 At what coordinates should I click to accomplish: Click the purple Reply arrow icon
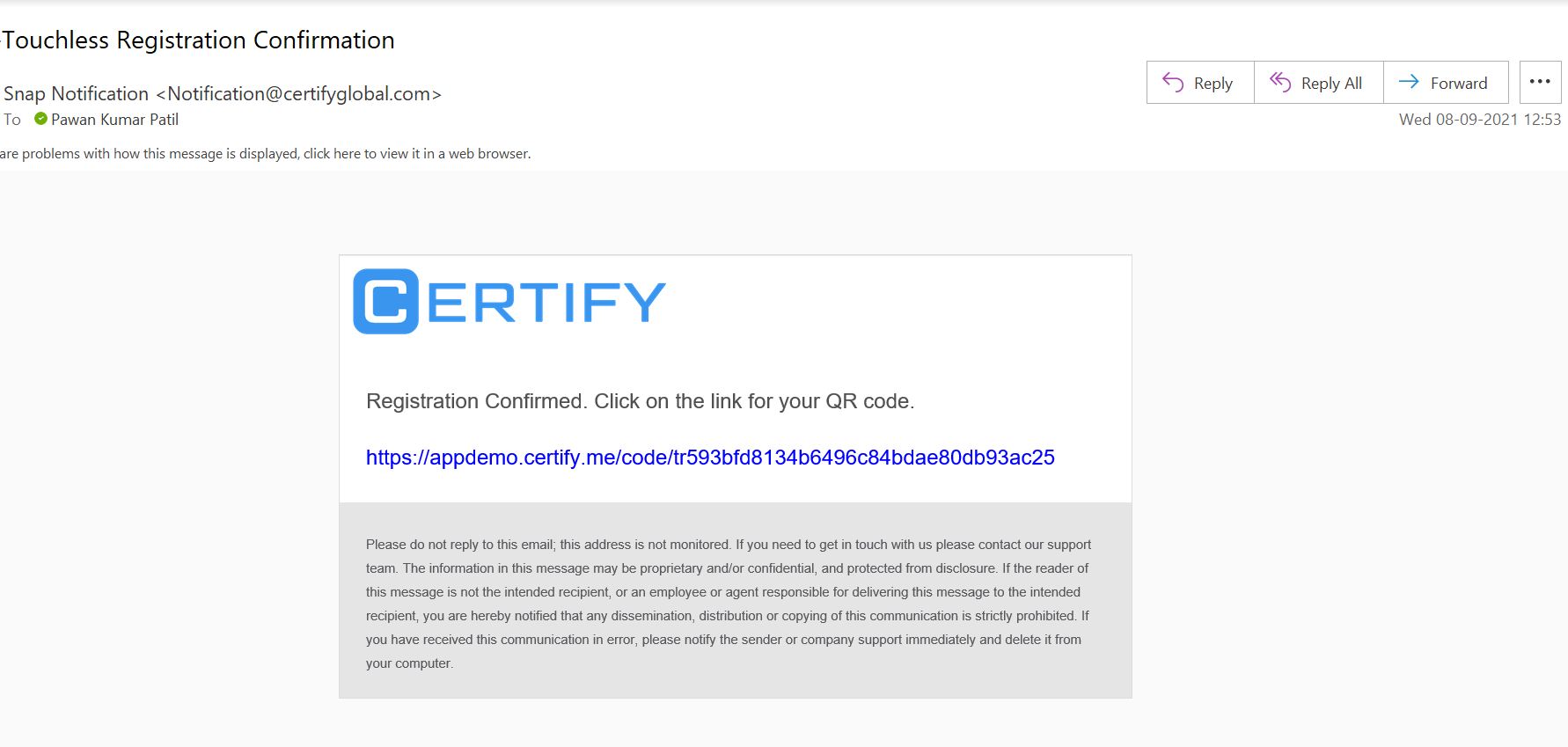(x=1173, y=82)
